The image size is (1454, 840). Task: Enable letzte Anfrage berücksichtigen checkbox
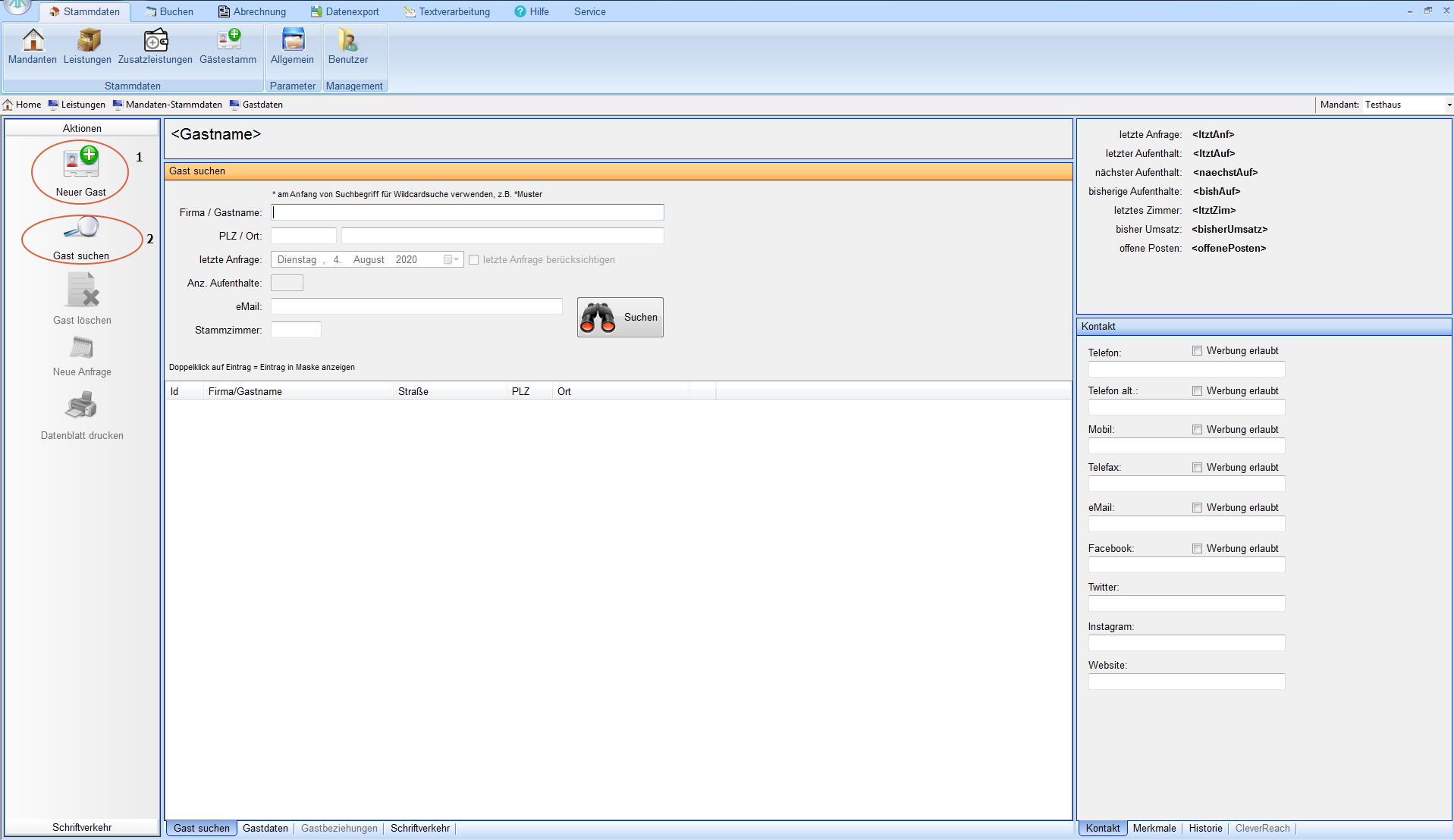[x=474, y=260]
